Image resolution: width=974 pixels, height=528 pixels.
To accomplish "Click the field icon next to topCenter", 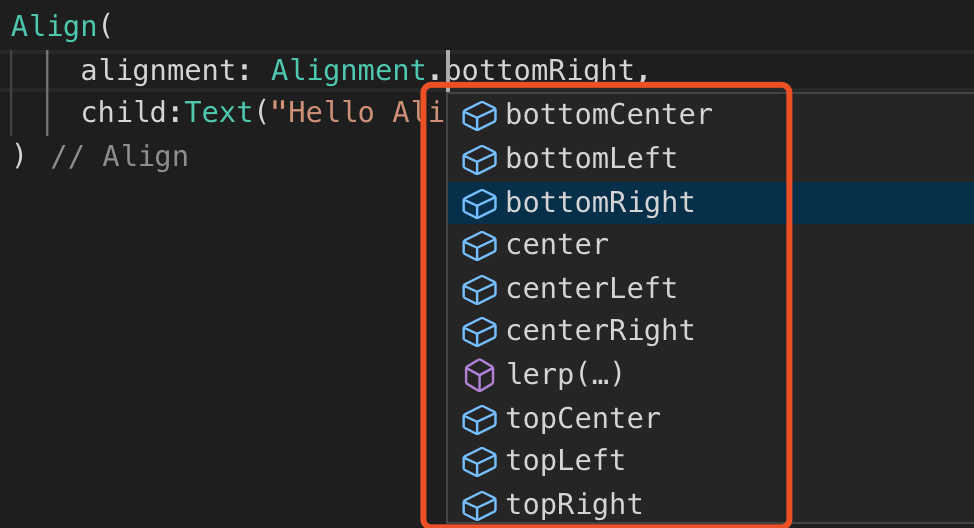I will coord(480,419).
